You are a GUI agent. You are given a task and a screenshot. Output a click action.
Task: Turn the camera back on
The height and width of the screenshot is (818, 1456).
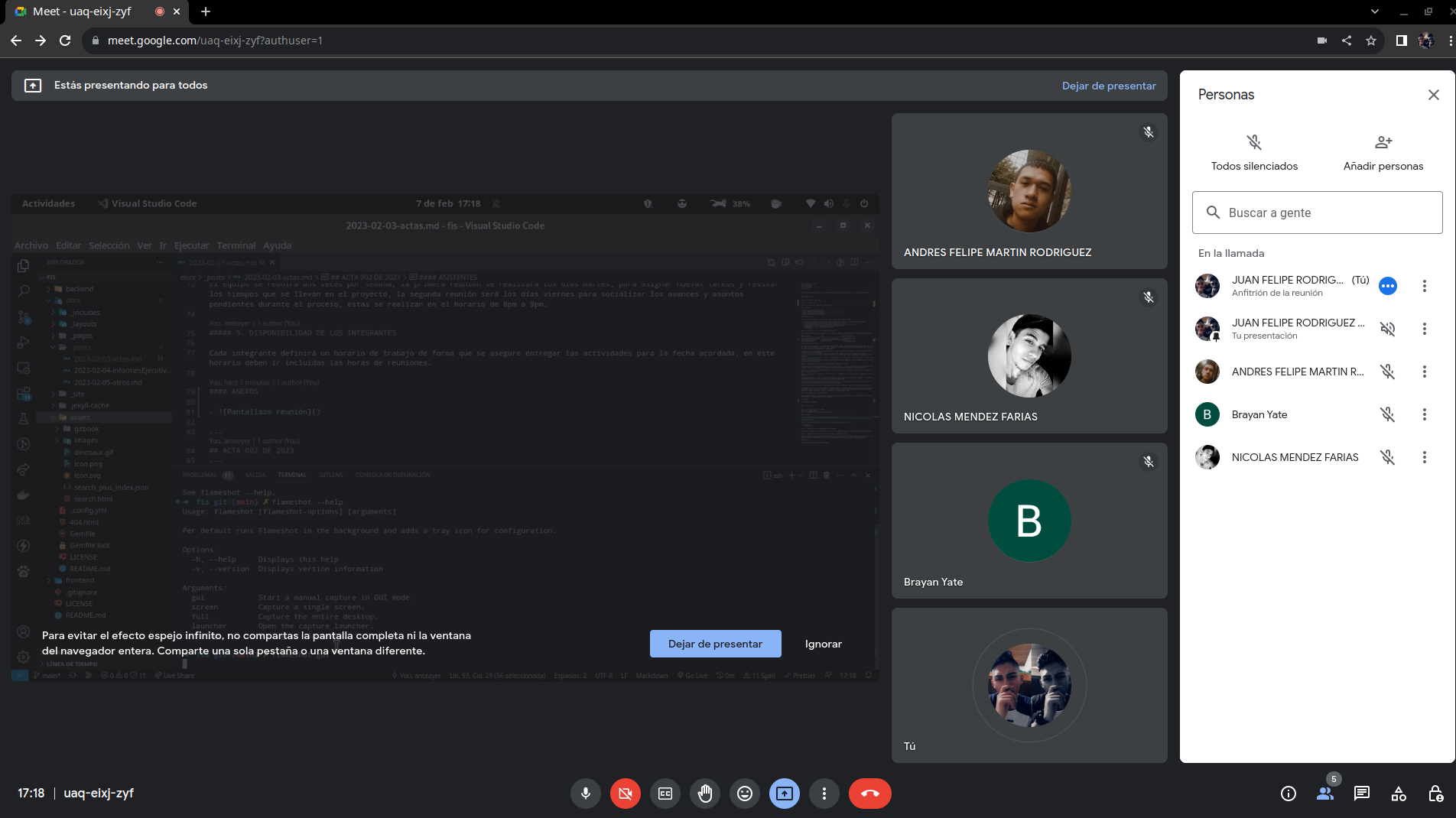[x=626, y=794]
